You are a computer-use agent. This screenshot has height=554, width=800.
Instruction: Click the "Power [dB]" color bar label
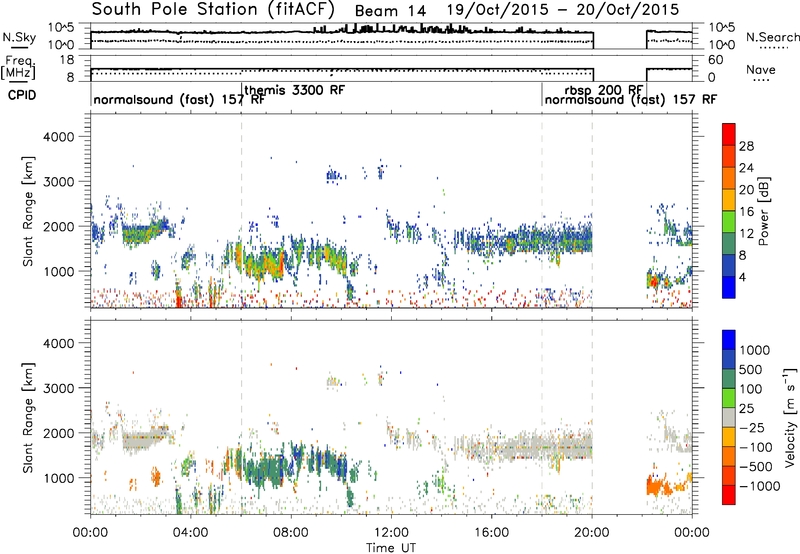pyautogui.click(x=763, y=211)
